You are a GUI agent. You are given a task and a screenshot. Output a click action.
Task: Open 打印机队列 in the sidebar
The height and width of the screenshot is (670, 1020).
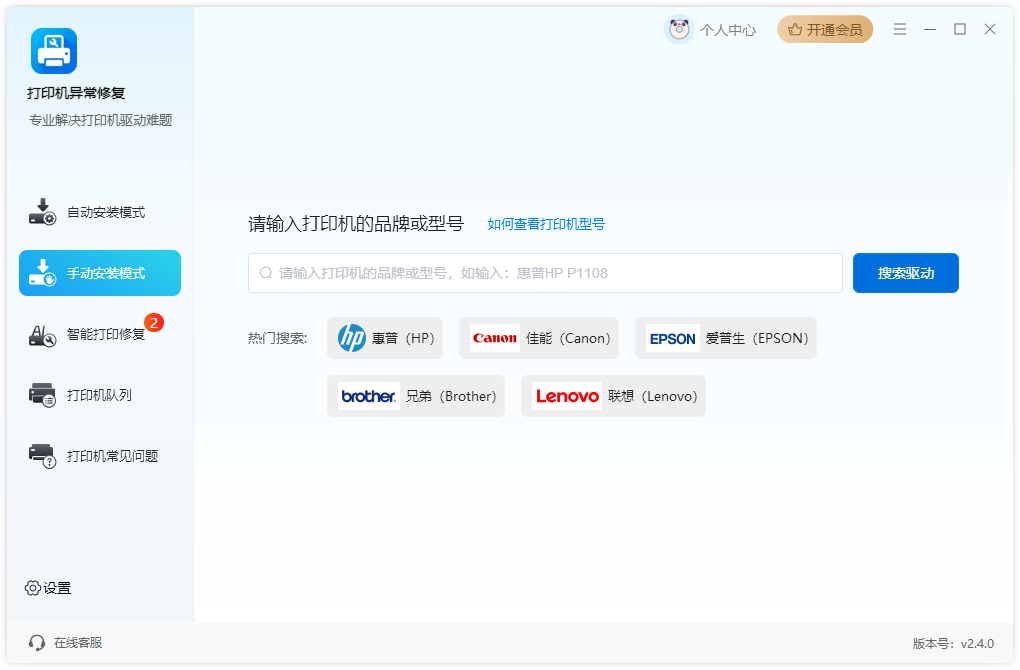[x=100, y=395]
